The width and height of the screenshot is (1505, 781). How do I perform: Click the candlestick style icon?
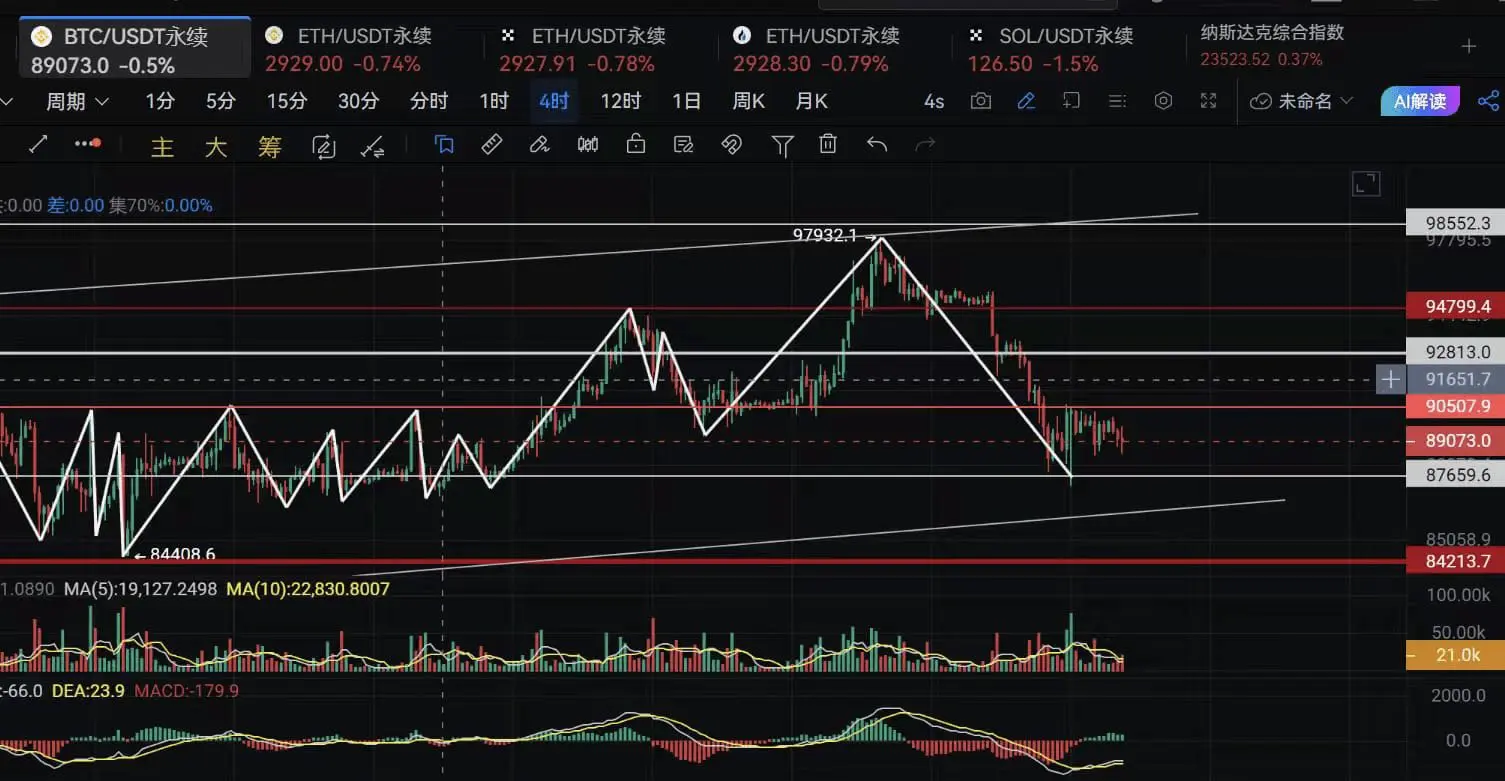[588, 145]
